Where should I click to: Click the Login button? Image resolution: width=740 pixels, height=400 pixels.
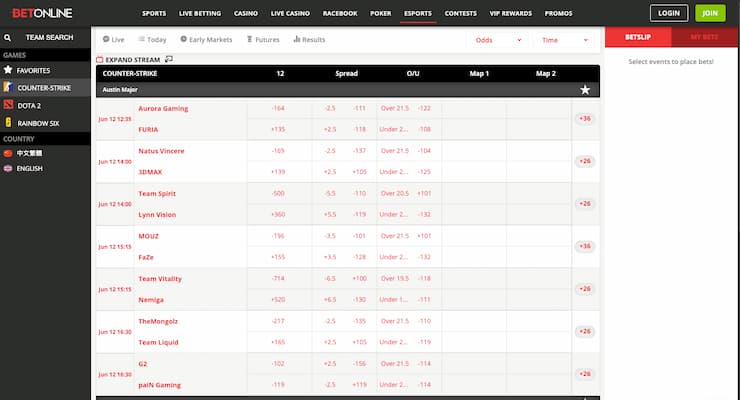click(x=668, y=14)
